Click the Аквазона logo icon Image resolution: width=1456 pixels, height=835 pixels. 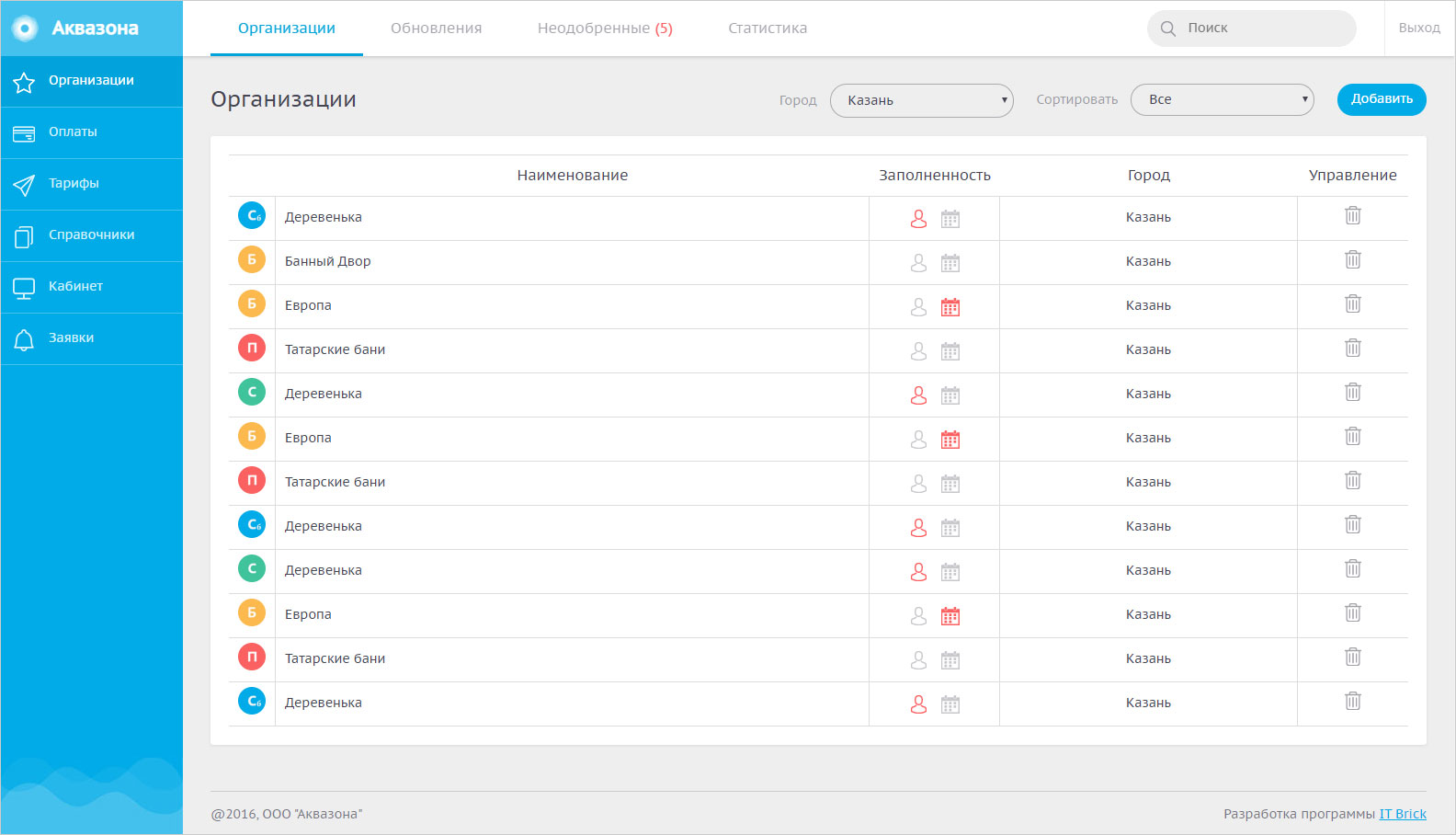(x=25, y=29)
